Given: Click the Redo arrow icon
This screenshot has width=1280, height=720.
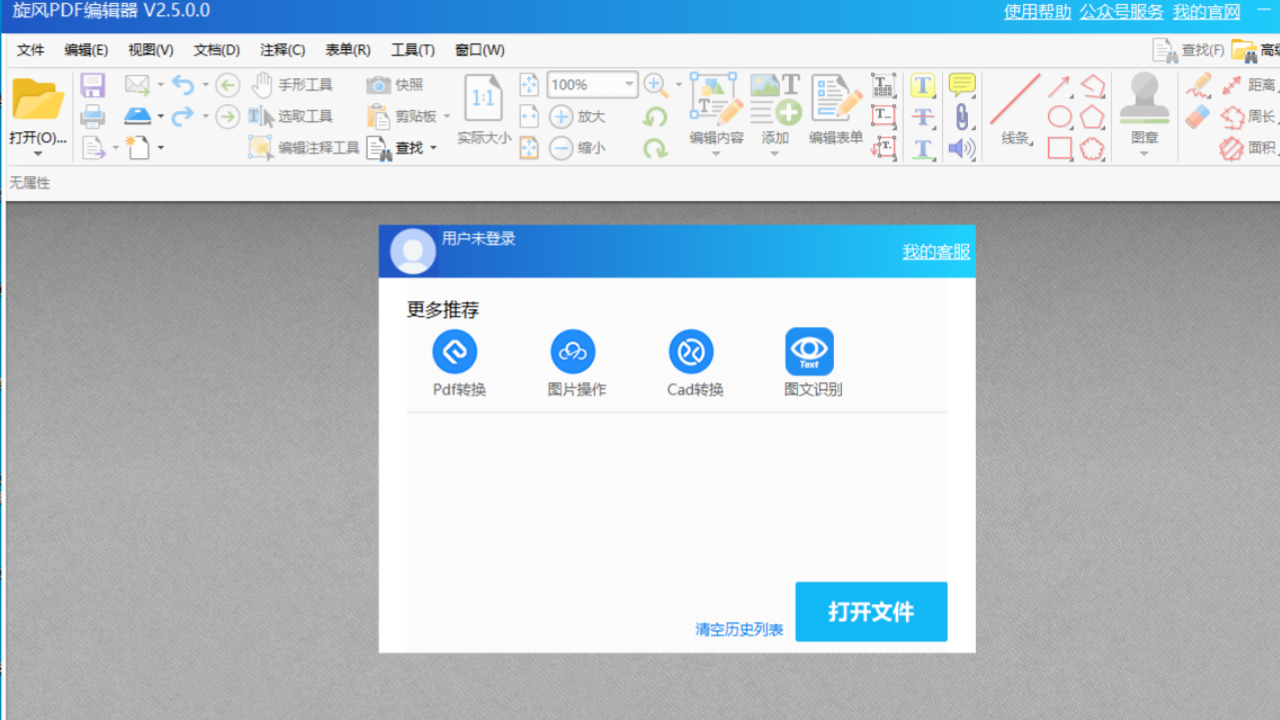Looking at the screenshot, I should point(182,116).
